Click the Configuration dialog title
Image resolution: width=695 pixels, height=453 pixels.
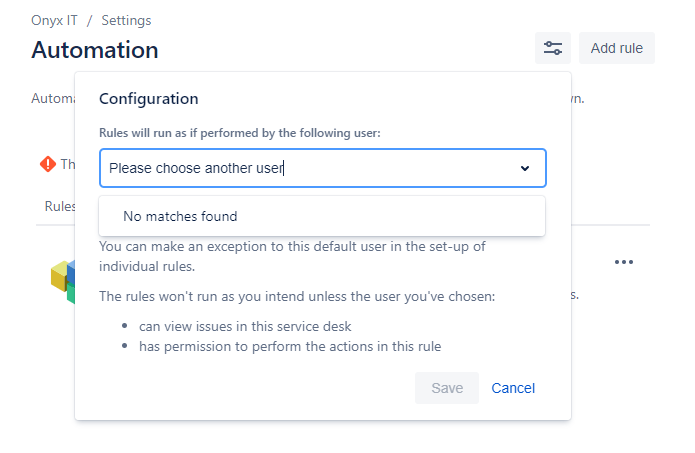pos(148,98)
